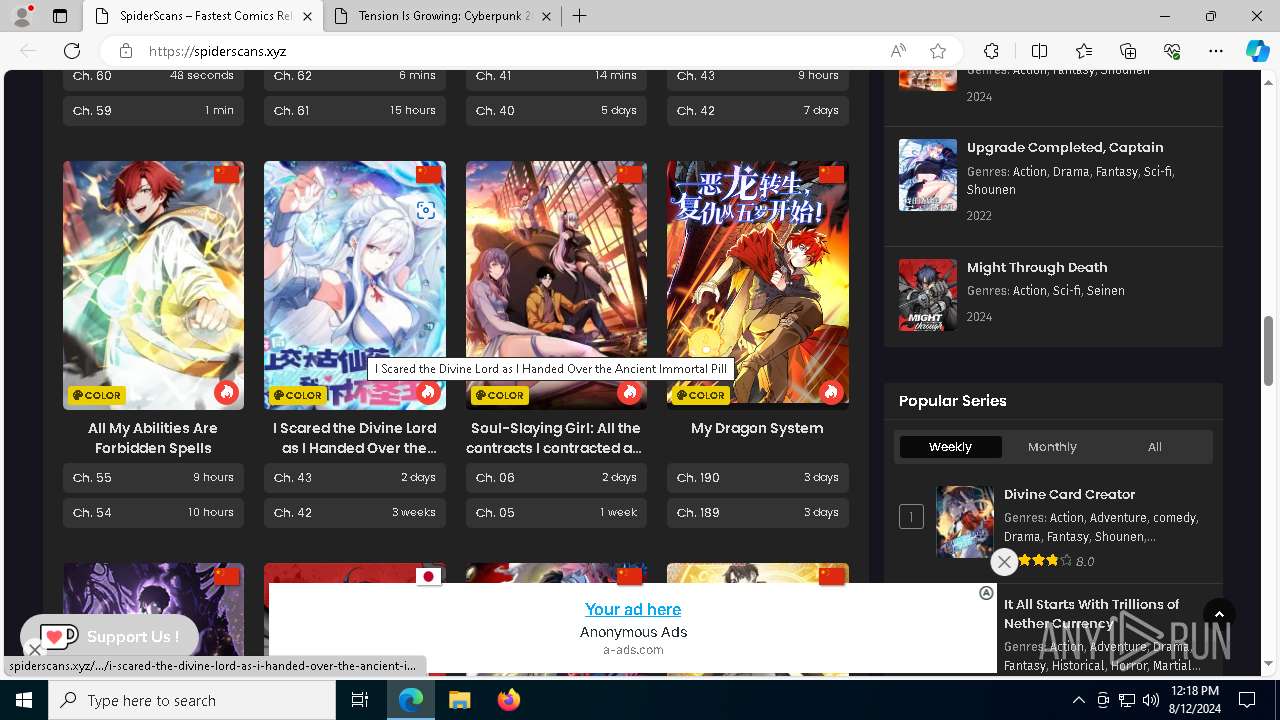Open Ch. 43 posted 2 days ago

[x=355, y=478]
